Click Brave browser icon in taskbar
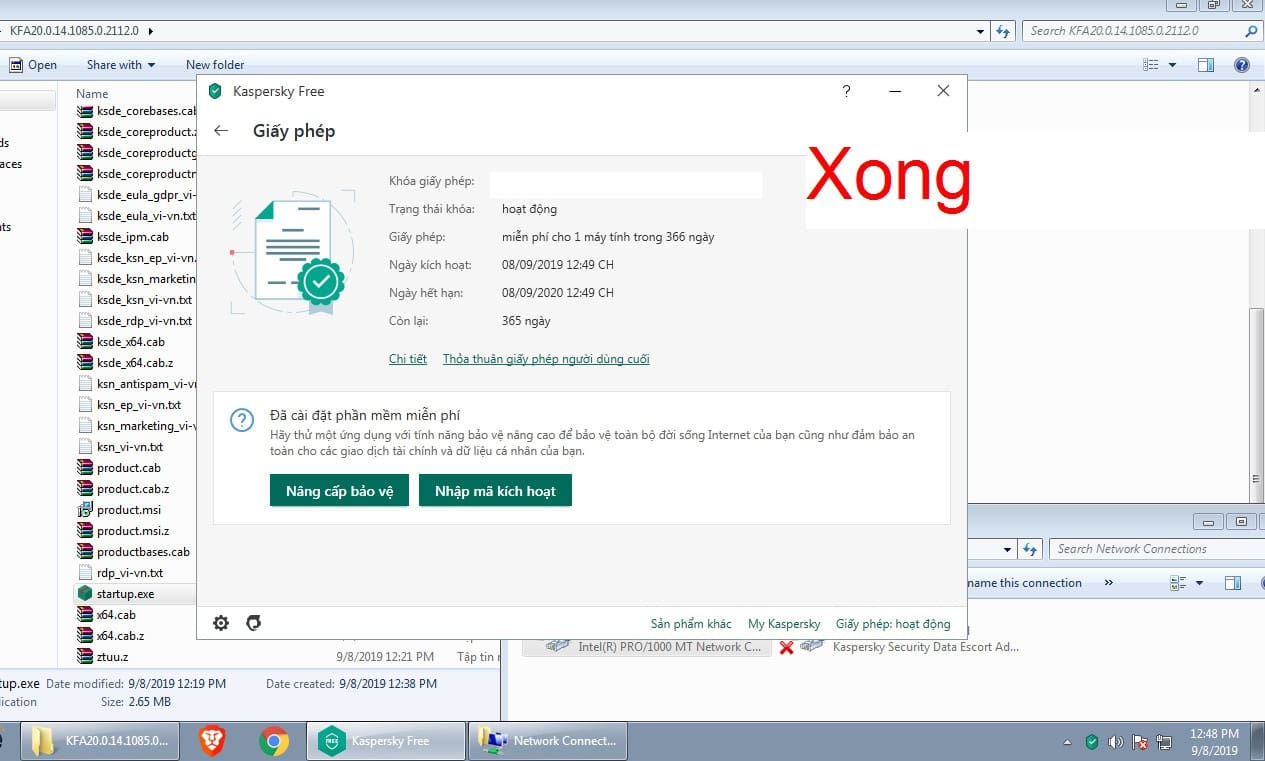The width and height of the screenshot is (1265, 761). (212, 741)
